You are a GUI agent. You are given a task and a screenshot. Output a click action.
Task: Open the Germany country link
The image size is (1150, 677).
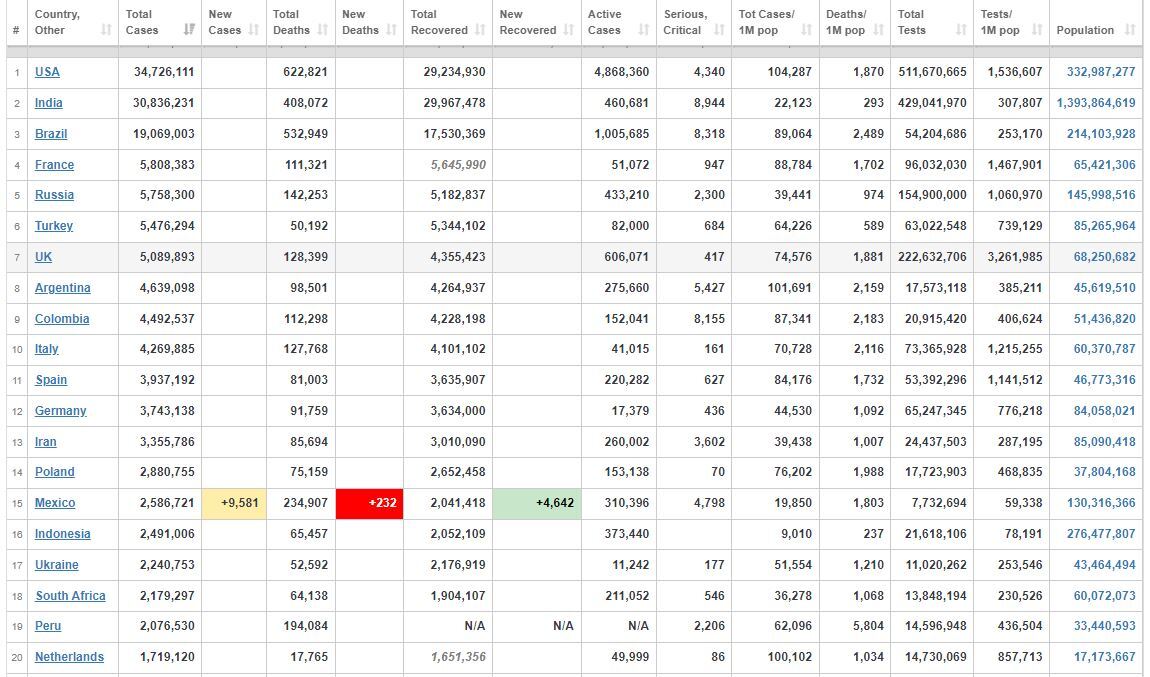(60, 411)
